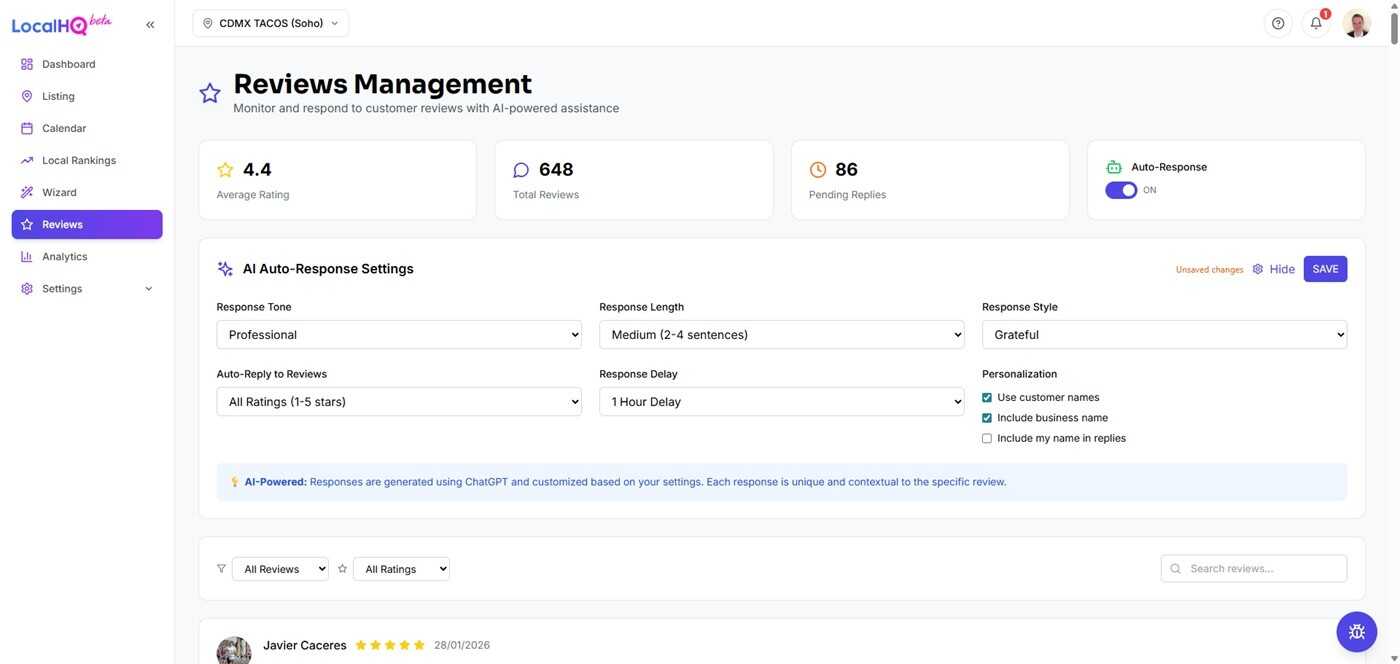
Task: Open the Response Tone dropdown
Action: pos(399,335)
